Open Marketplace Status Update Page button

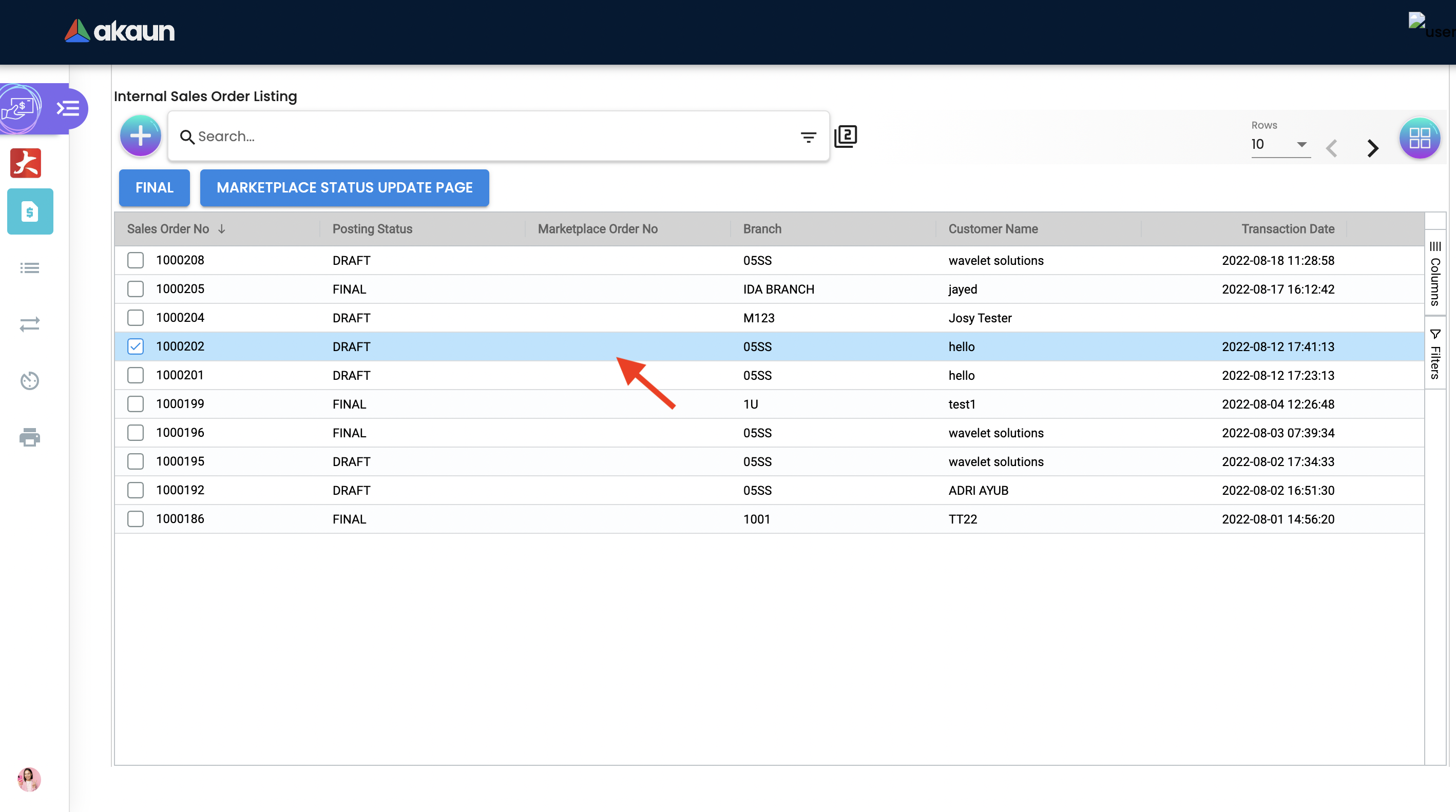point(344,188)
